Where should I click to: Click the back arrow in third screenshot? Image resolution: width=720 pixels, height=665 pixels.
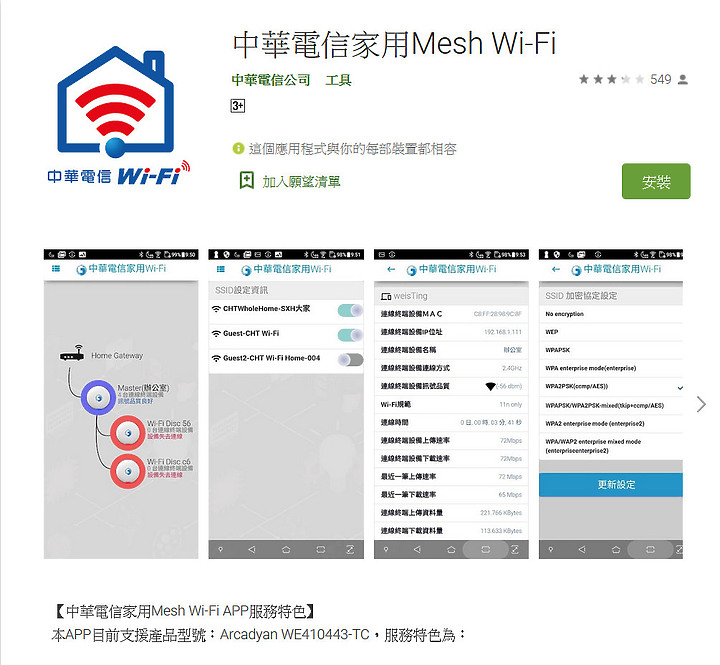391,270
